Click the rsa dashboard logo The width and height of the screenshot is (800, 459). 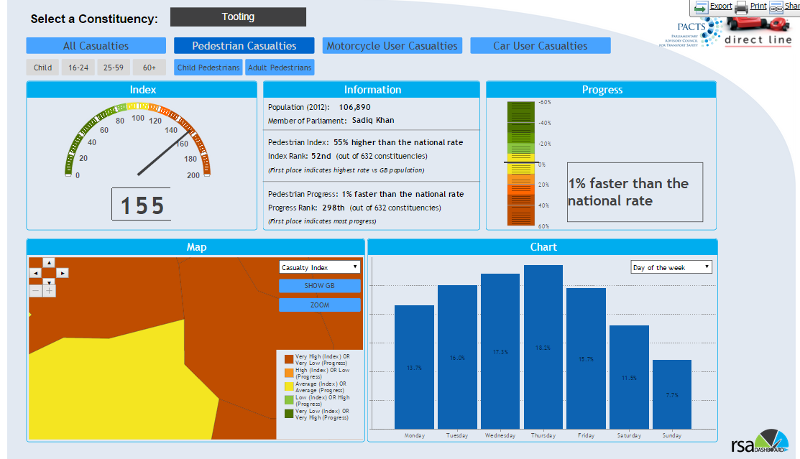click(x=760, y=442)
